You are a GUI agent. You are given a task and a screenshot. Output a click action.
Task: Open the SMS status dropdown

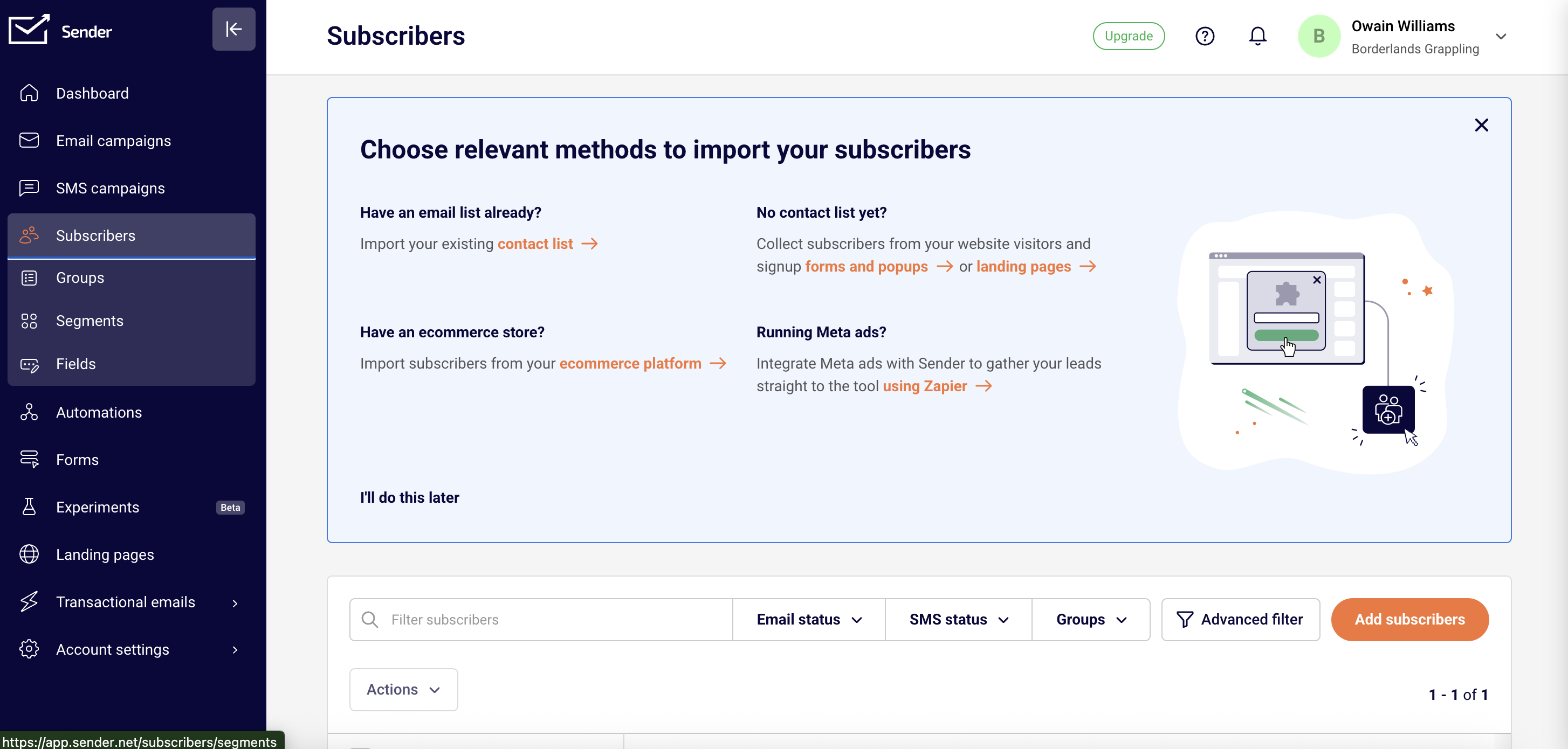click(x=959, y=619)
